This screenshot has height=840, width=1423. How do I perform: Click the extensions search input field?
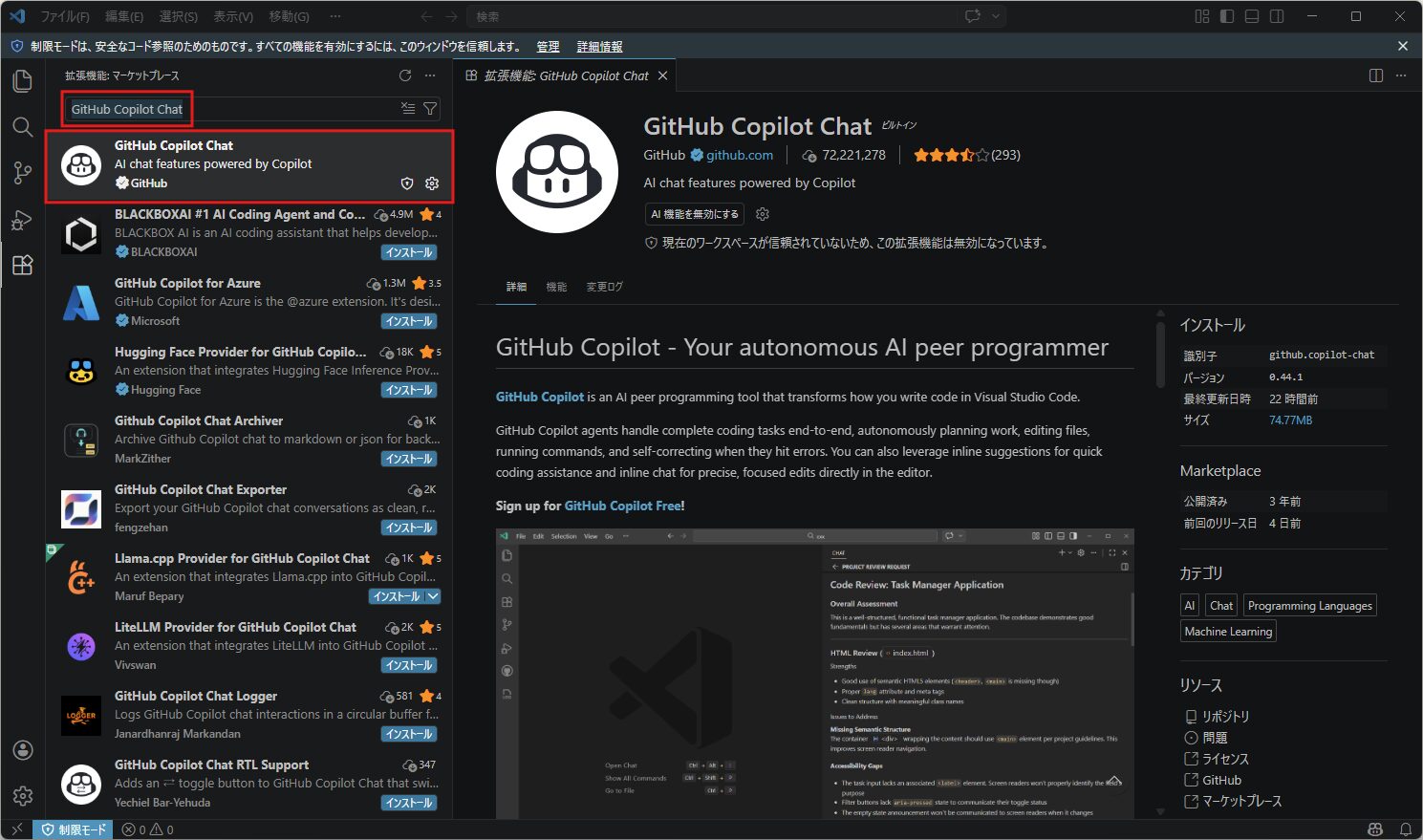[x=229, y=109]
